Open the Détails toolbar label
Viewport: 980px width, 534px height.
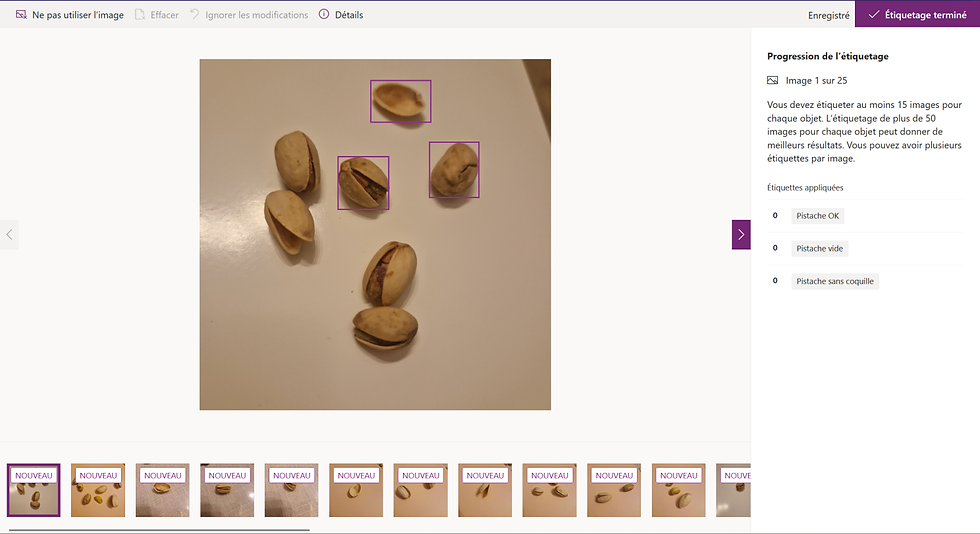(x=349, y=14)
